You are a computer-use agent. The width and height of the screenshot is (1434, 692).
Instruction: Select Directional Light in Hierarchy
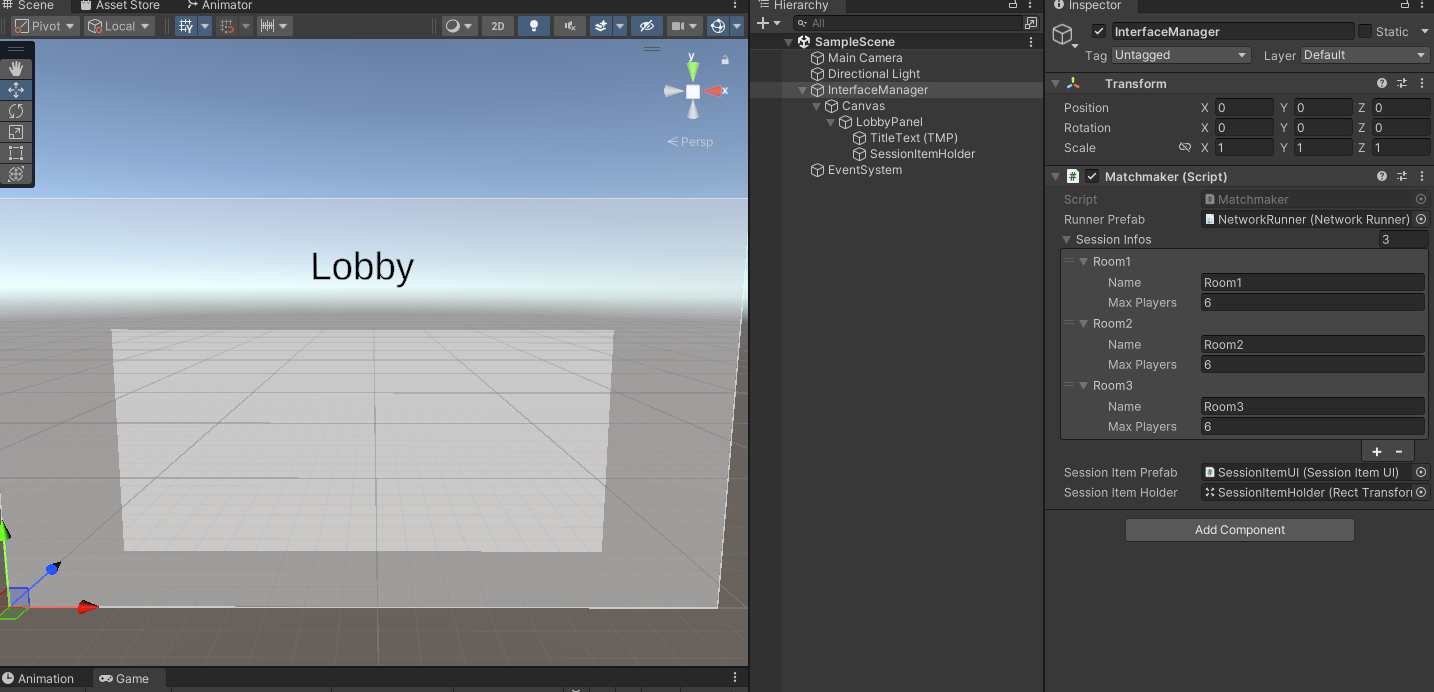874,74
